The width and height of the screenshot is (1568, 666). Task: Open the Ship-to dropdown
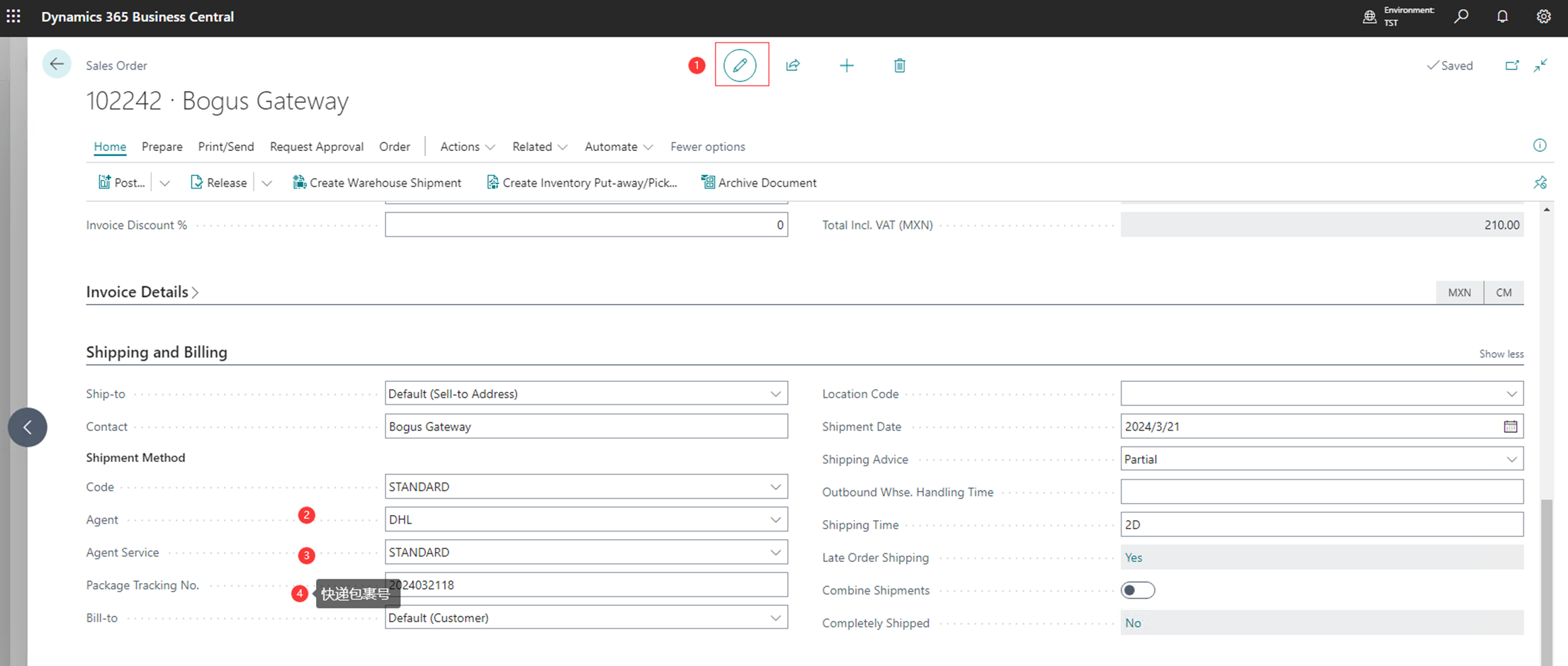pyautogui.click(x=776, y=394)
